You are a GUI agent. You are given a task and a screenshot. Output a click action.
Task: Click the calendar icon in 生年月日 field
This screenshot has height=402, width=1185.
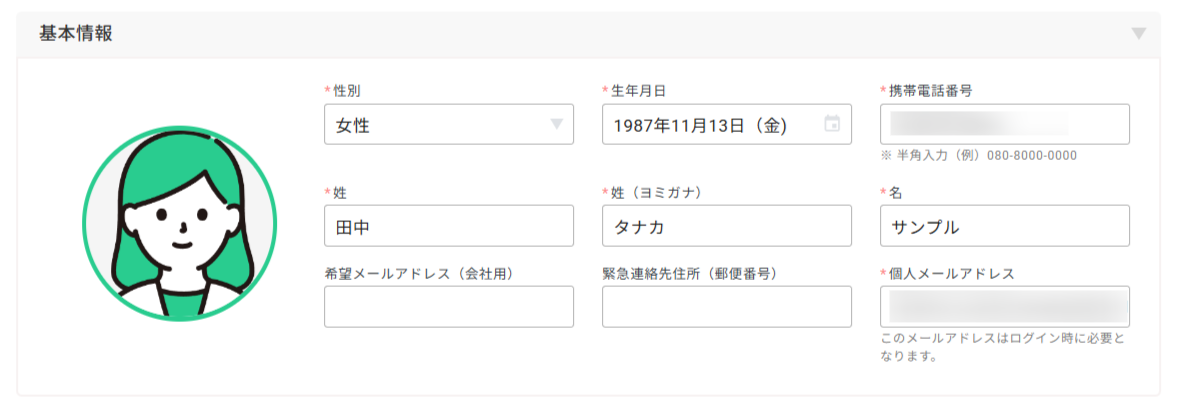coord(831,124)
